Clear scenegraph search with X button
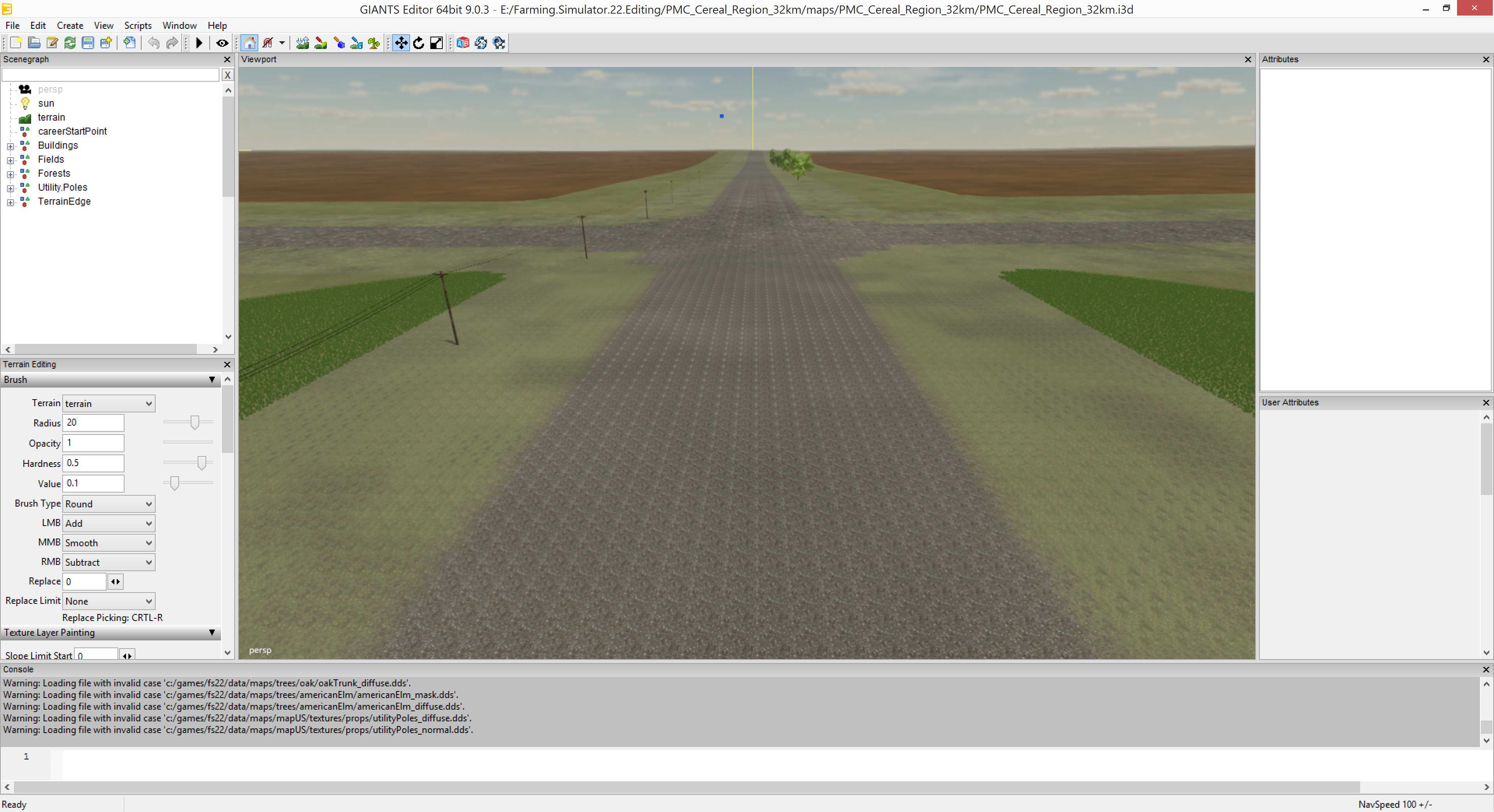Image resolution: width=1494 pixels, height=812 pixels. 227,75
